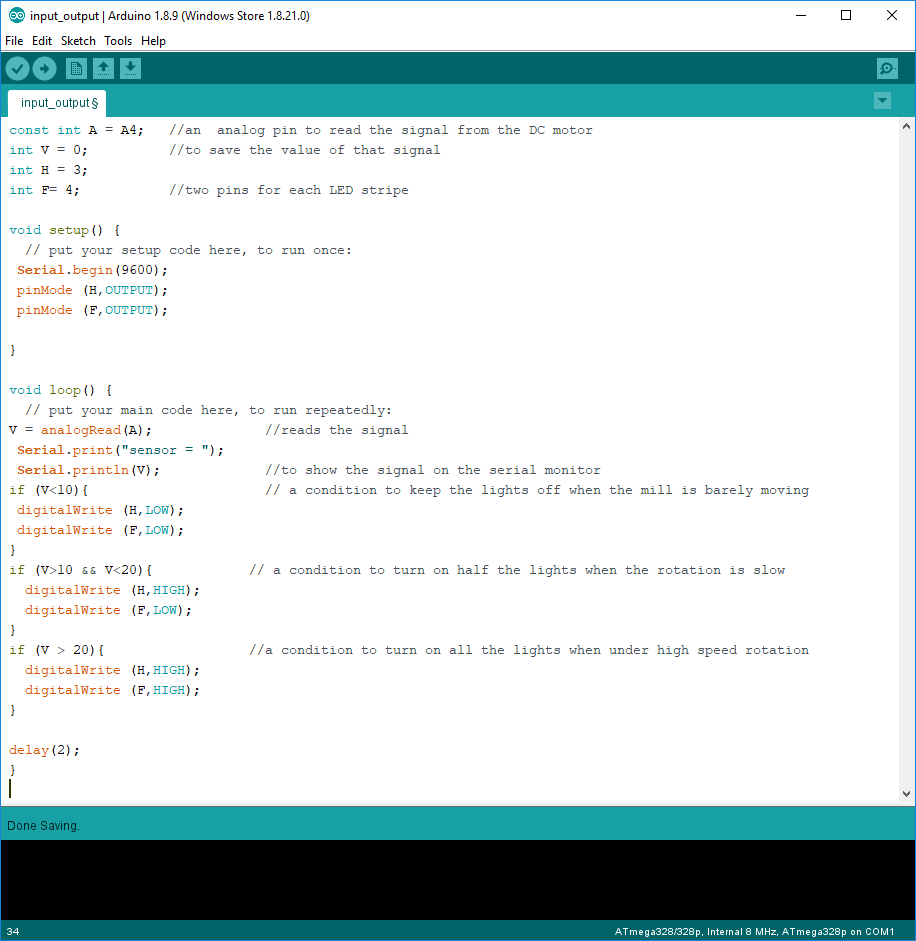This screenshot has width=916, height=941.
Task: Click on 'int V = 0;' declaration
Action: pyautogui.click(x=48, y=150)
